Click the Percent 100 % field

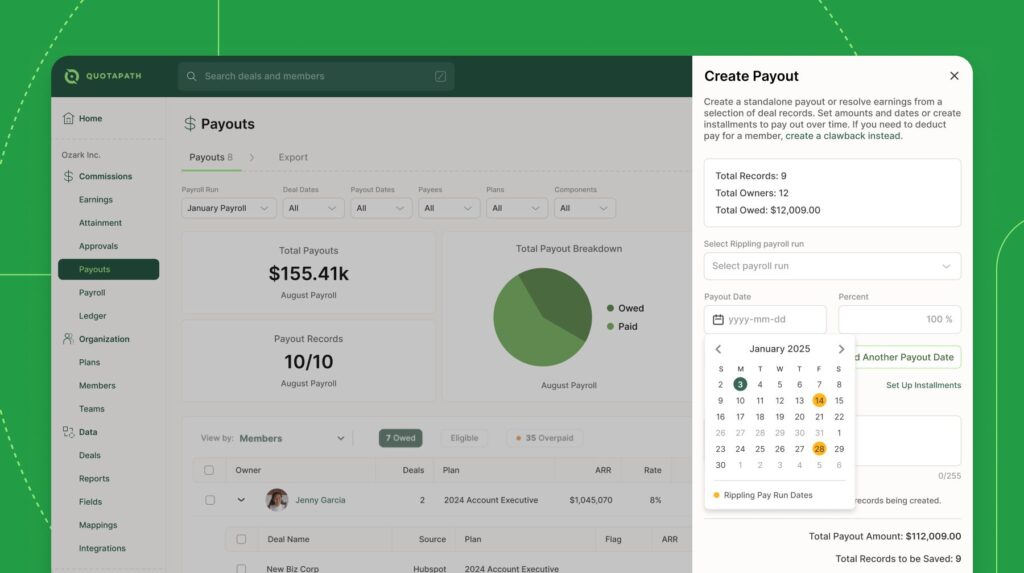pyautogui.click(x=900, y=319)
